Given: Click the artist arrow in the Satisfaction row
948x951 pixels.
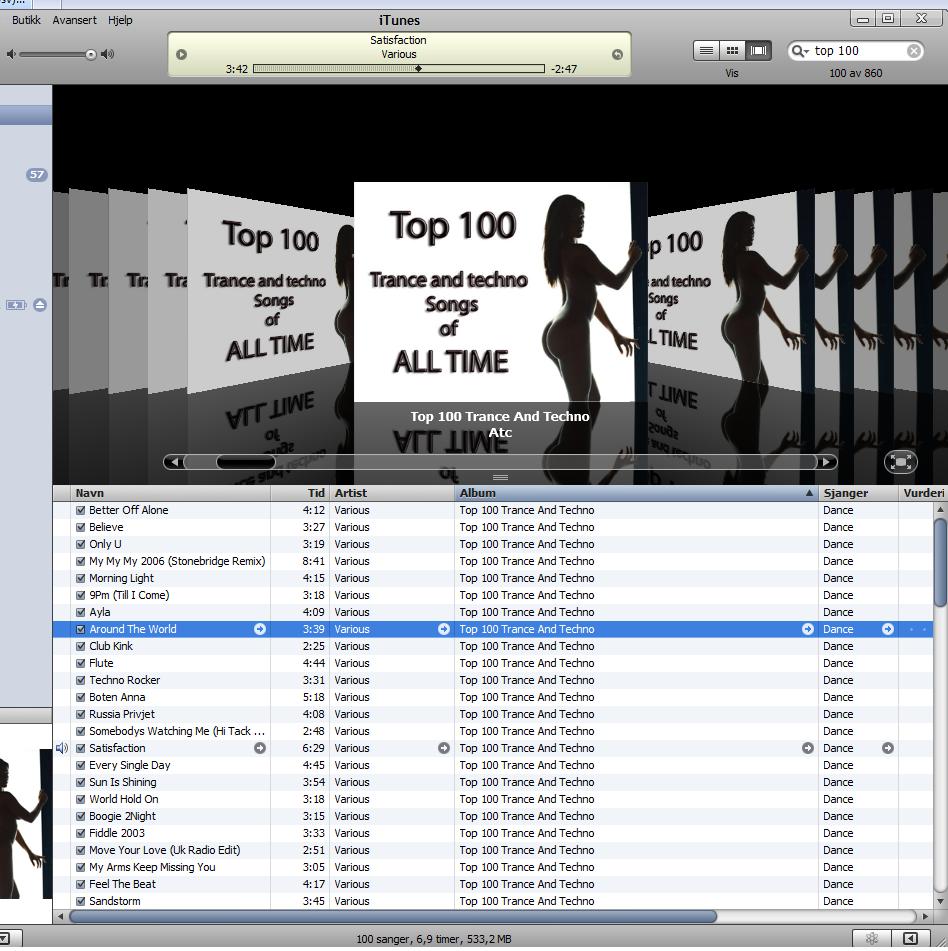Looking at the screenshot, I should (x=444, y=748).
